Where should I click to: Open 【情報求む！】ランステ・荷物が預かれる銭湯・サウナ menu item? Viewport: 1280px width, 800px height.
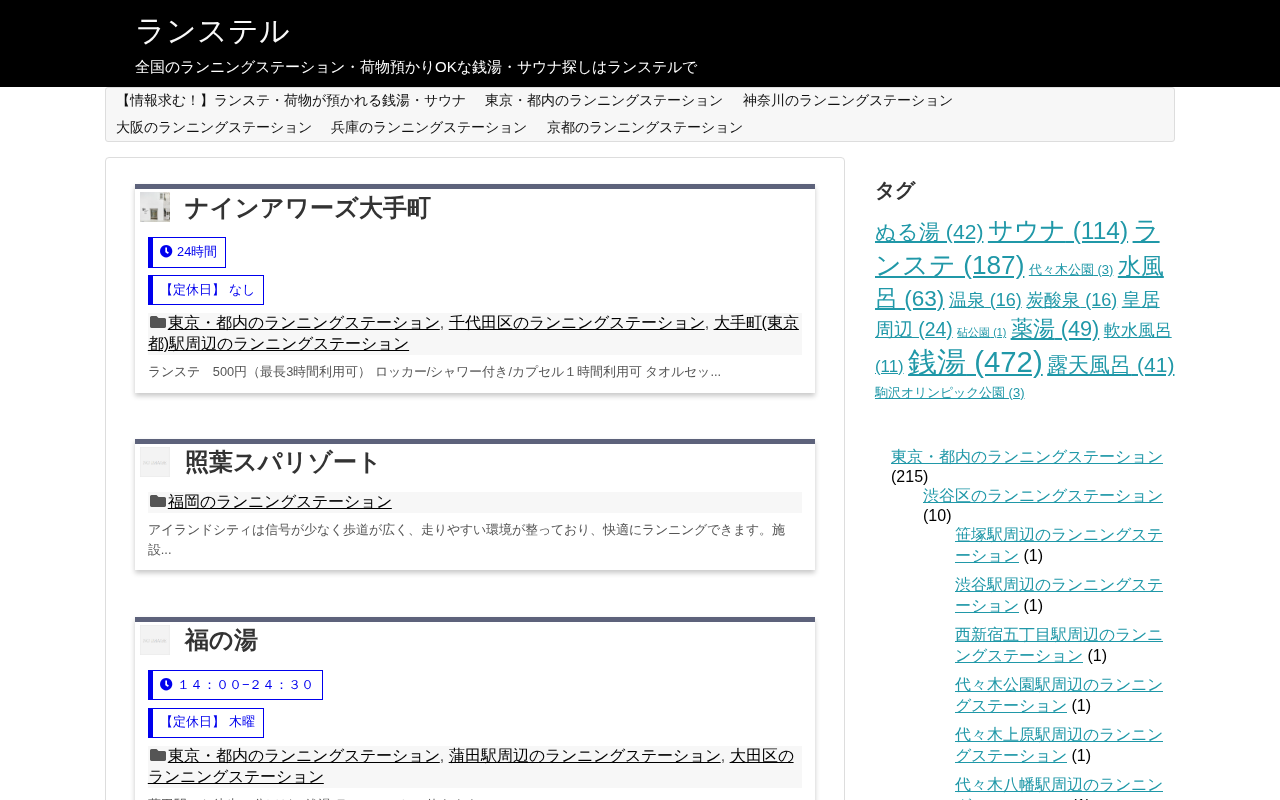(x=291, y=101)
